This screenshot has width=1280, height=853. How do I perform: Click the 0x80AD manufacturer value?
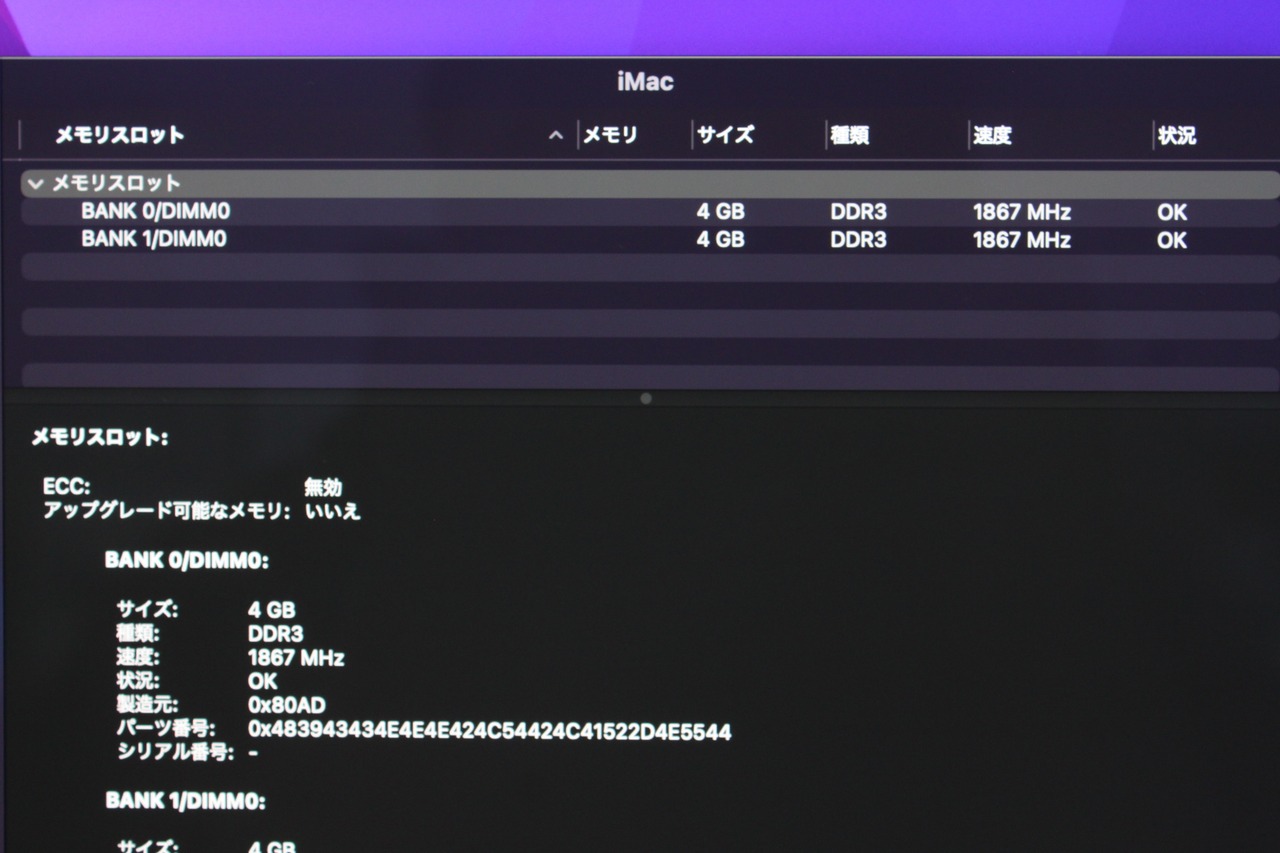click(286, 706)
